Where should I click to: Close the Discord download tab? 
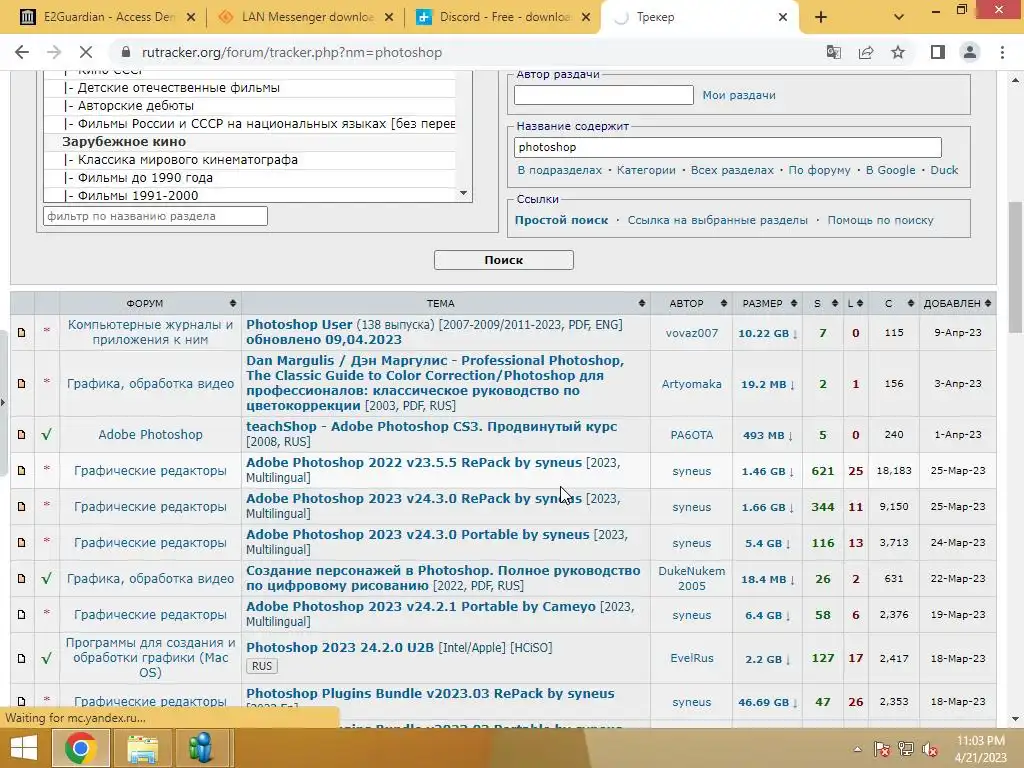pos(586,18)
